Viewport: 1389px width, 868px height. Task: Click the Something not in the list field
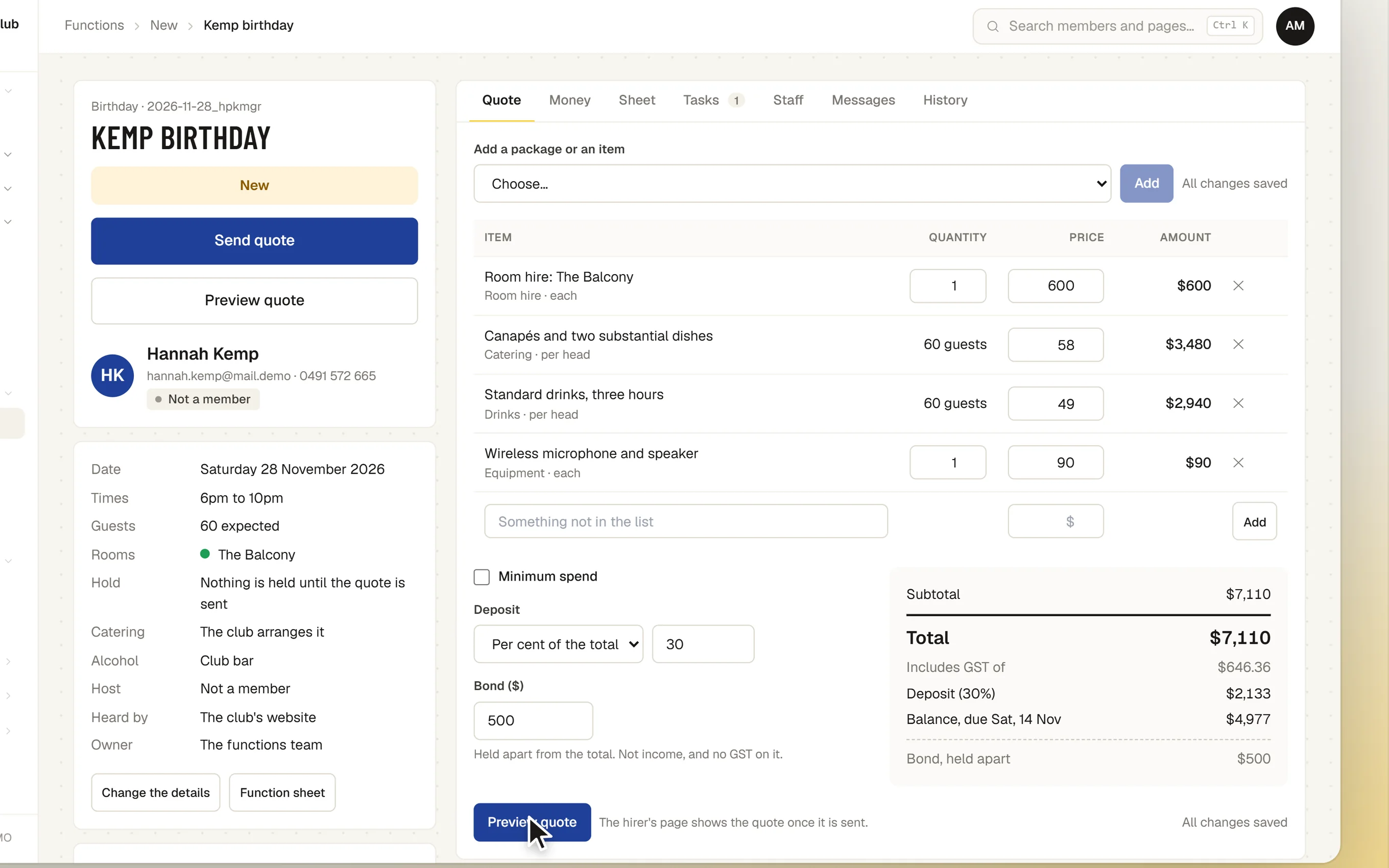686,522
